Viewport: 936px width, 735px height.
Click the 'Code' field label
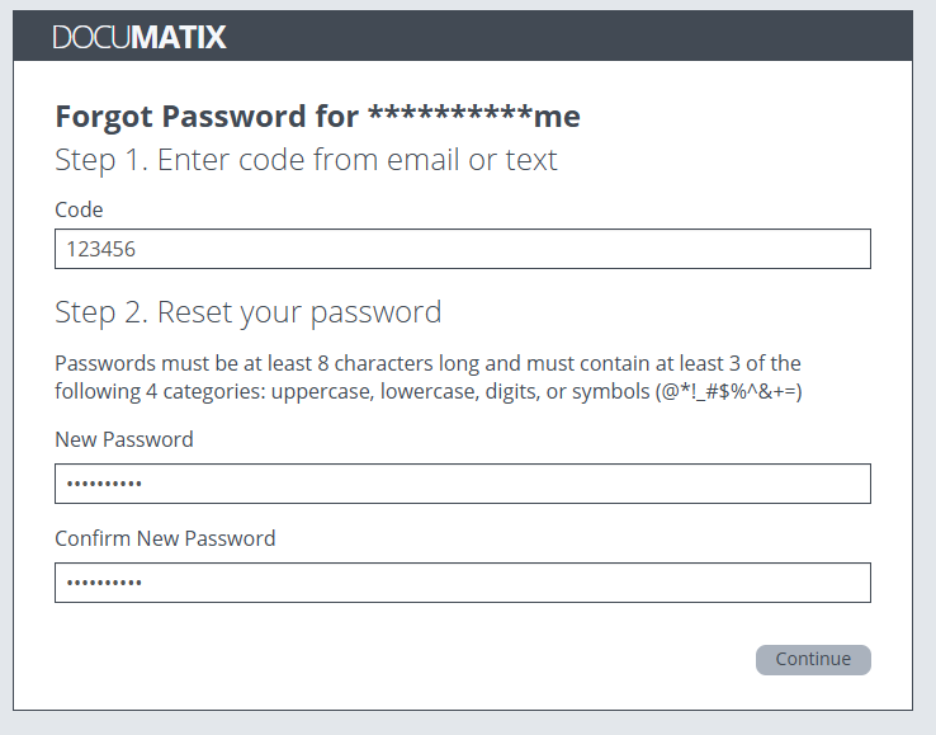[79, 210]
